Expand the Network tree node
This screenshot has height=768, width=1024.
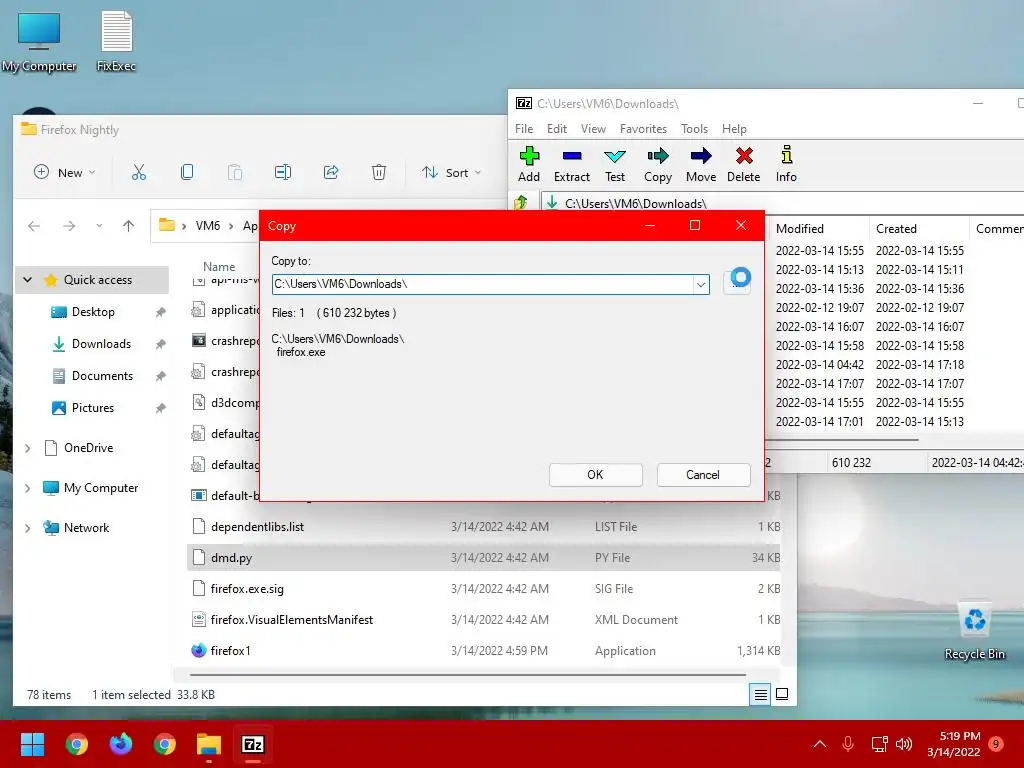point(27,528)
